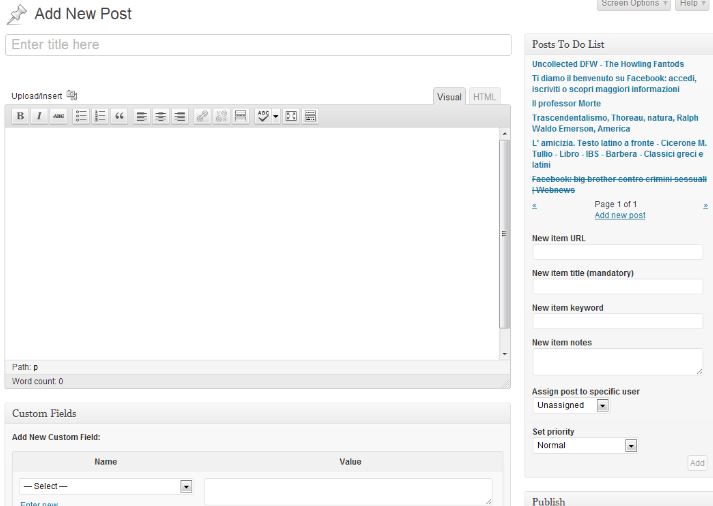Switch to the HTML editor tab
This screenshot has width=713, height=506.
pos(484,97)
